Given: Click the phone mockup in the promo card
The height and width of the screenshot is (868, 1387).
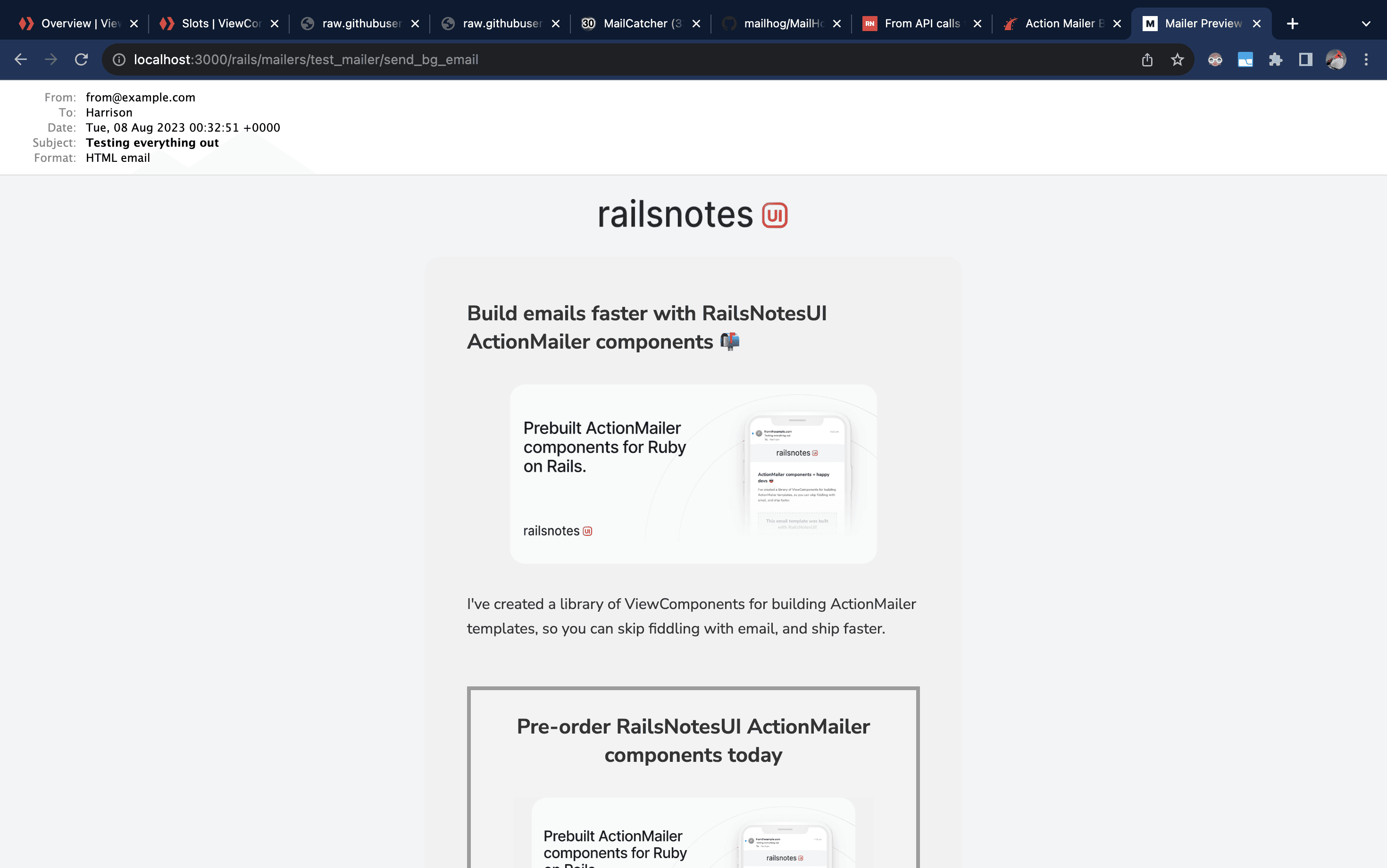Looking at the screenshot, I should [x=797, y=474].
